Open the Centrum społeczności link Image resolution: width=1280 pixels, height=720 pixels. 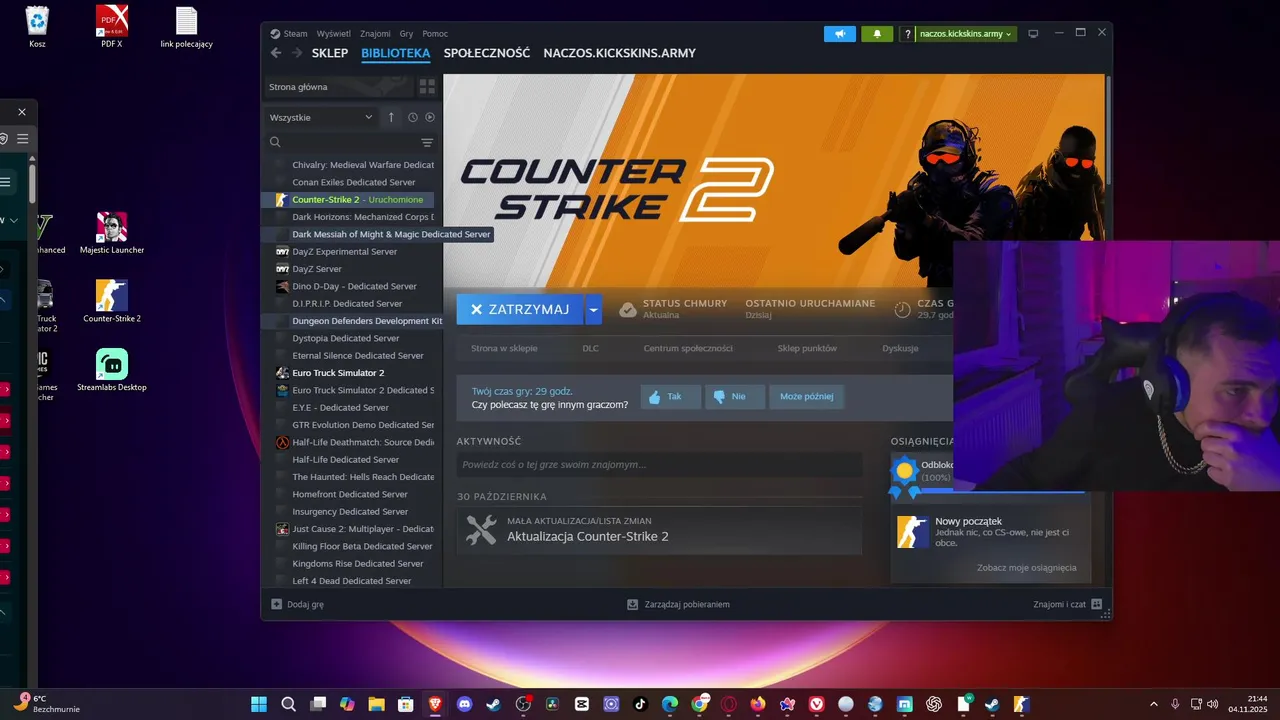click(688, 348)
